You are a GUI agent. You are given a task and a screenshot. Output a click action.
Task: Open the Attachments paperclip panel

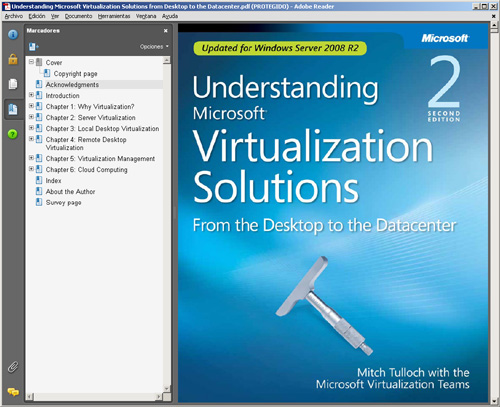click(13, 367)
